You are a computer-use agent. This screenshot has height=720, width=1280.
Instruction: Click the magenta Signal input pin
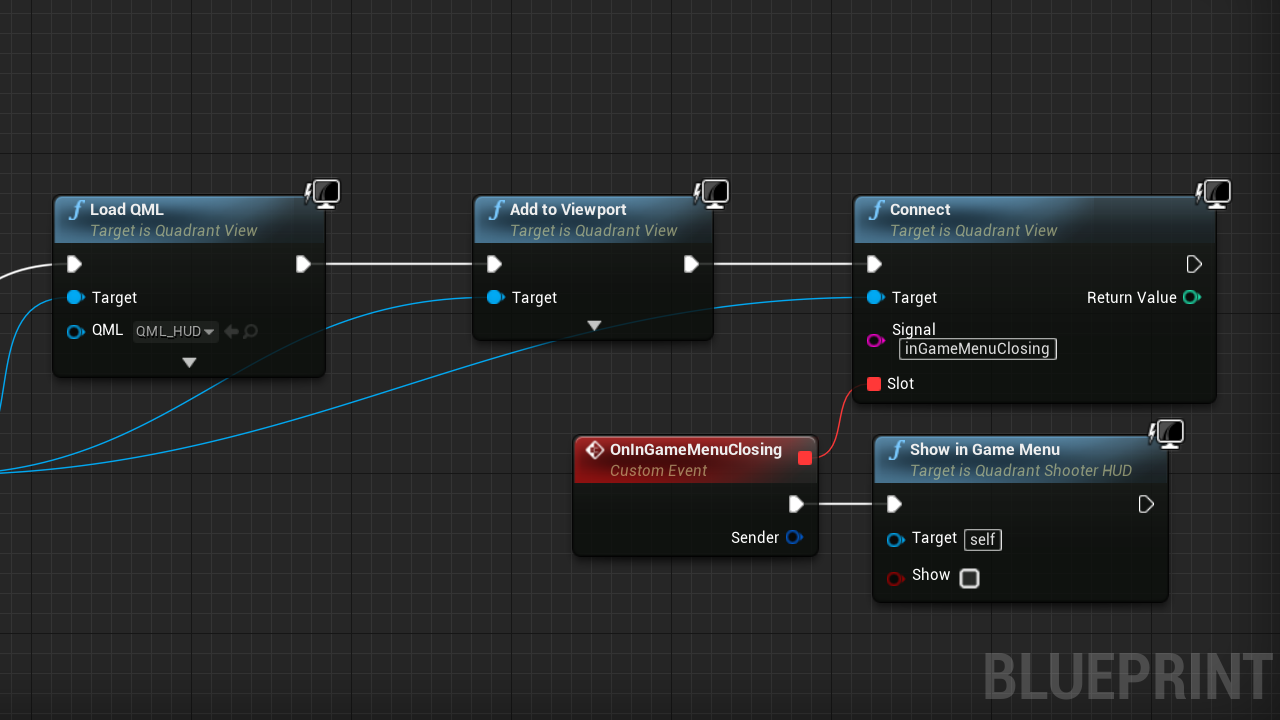click(x=875, y=340)
